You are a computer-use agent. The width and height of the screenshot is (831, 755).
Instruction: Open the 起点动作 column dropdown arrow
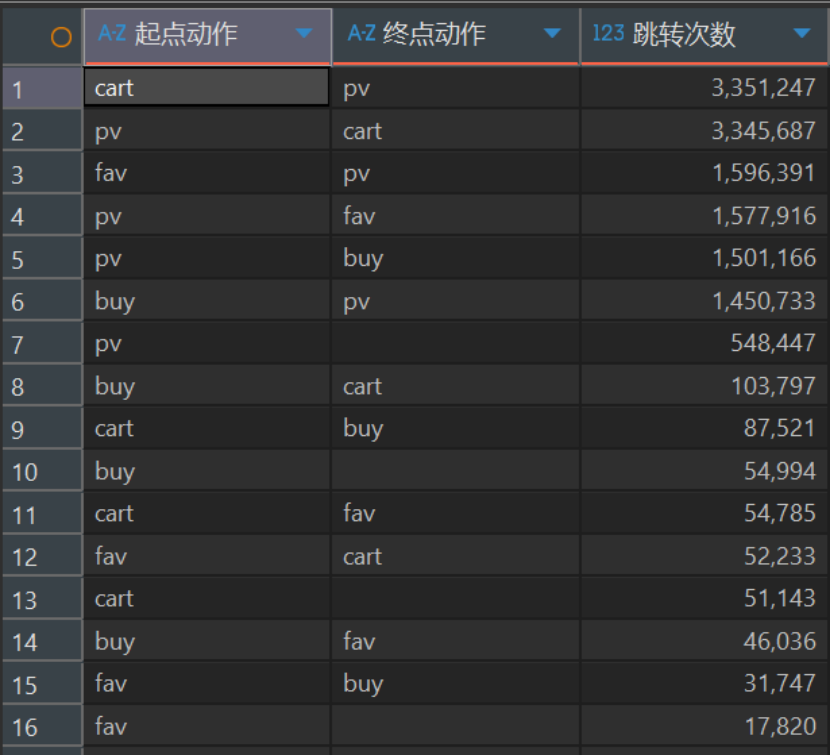304,33
